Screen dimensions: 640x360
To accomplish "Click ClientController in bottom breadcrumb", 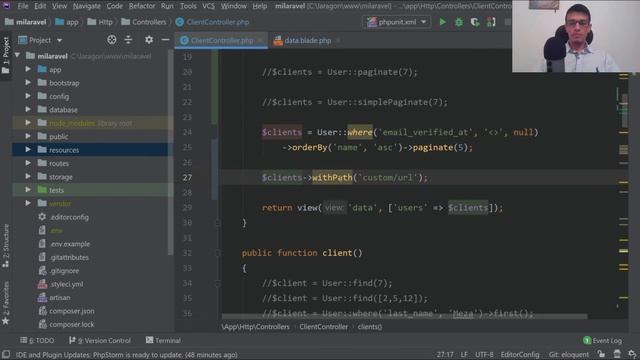I will pyautogui.click(x=324, y=327).
